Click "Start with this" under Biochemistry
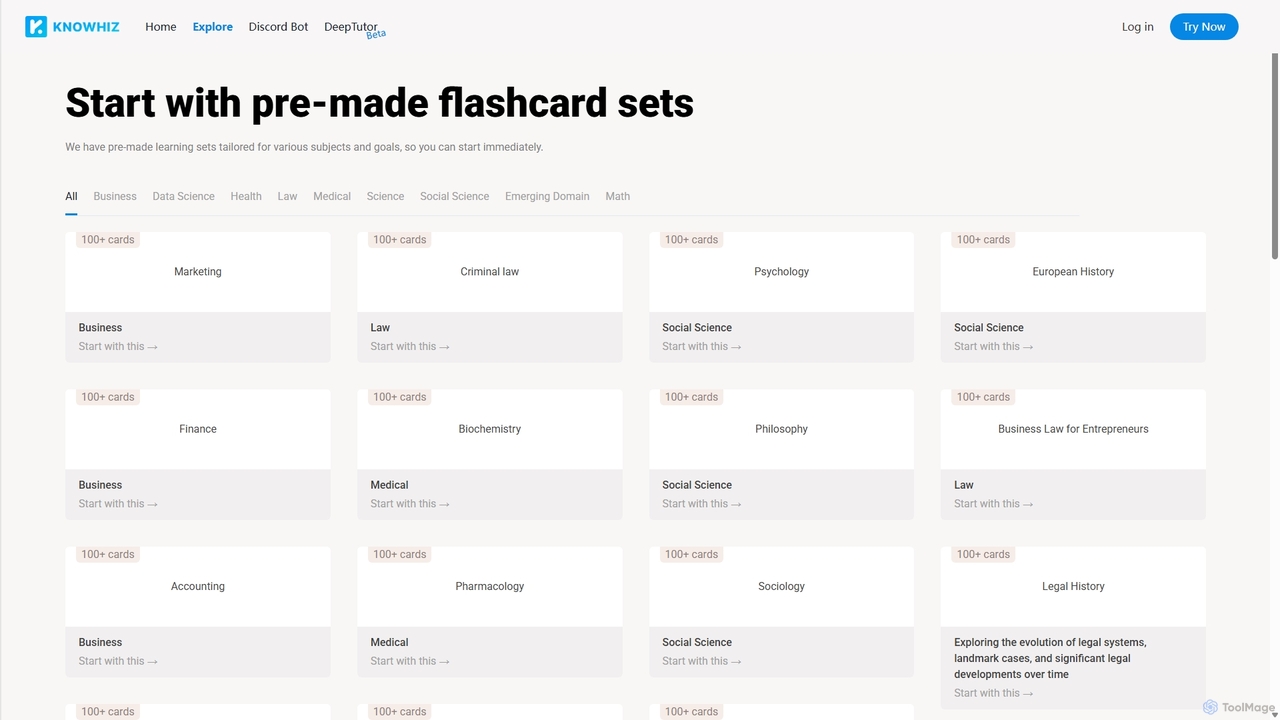The height and width of the screenshot is (720, 1280). tap(410, 504)
